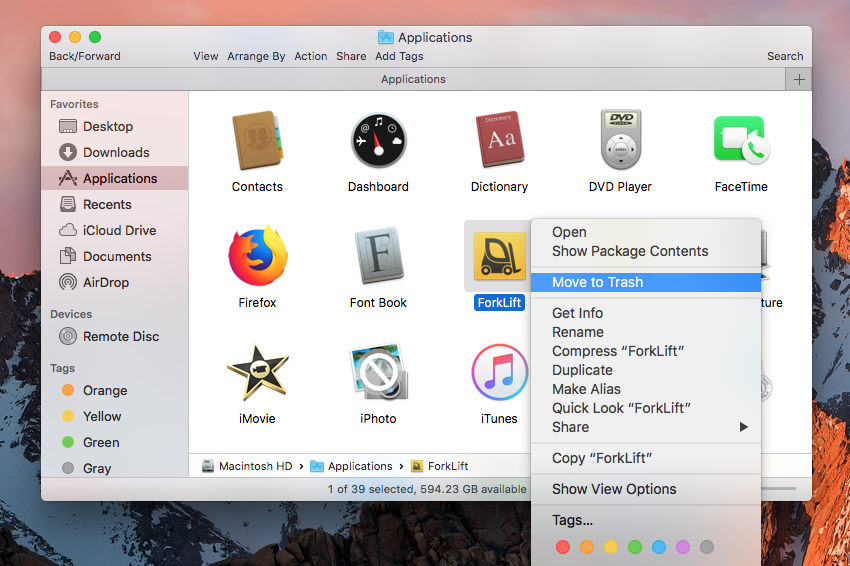Choose Show Package Contents
The height and width of the screenshot is (566, 850).
click(646, 251)
